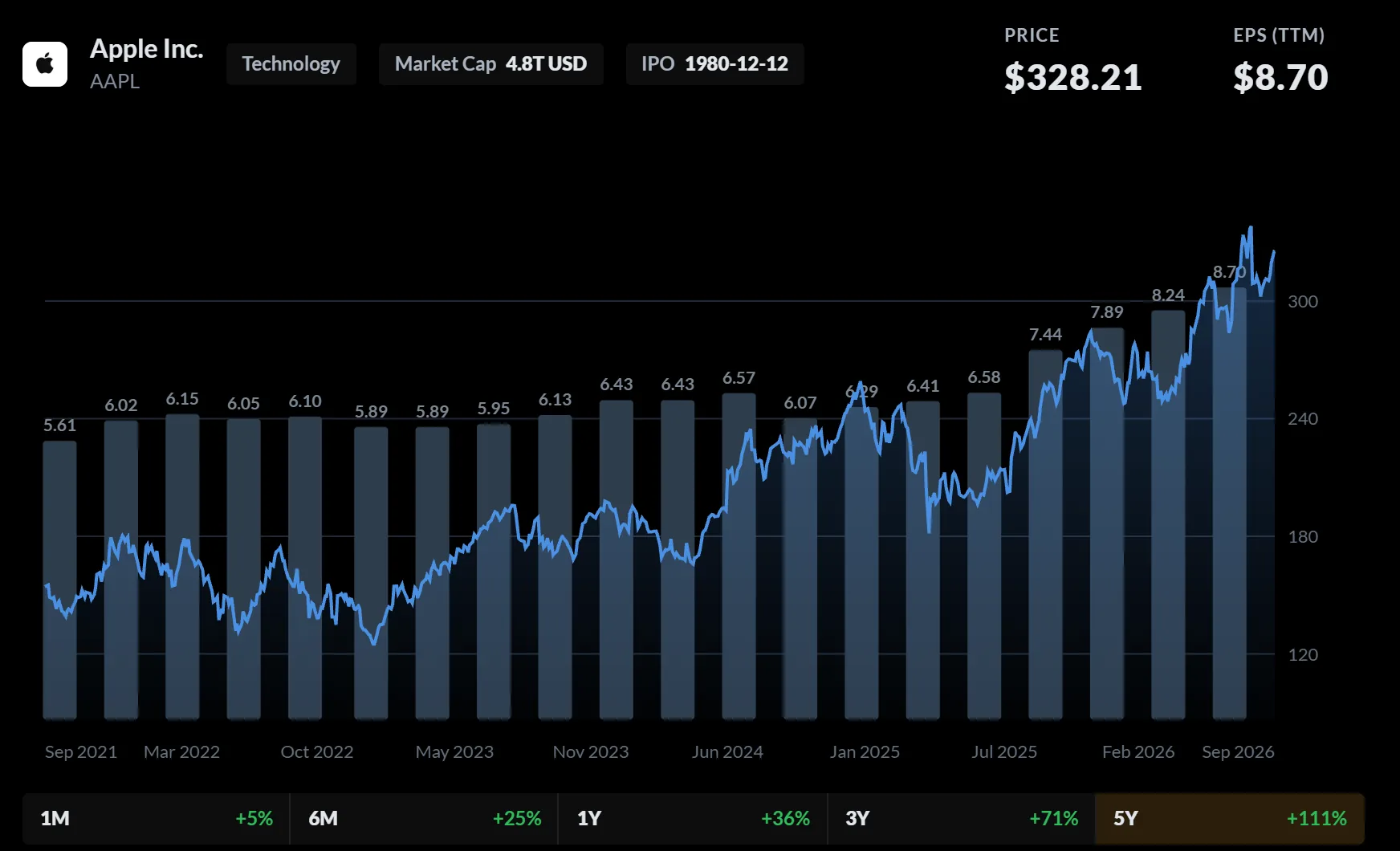Click the EPS bar labeled 6.57
The width and height of the screenshot is (1400, 851).
tap(739, 556)
